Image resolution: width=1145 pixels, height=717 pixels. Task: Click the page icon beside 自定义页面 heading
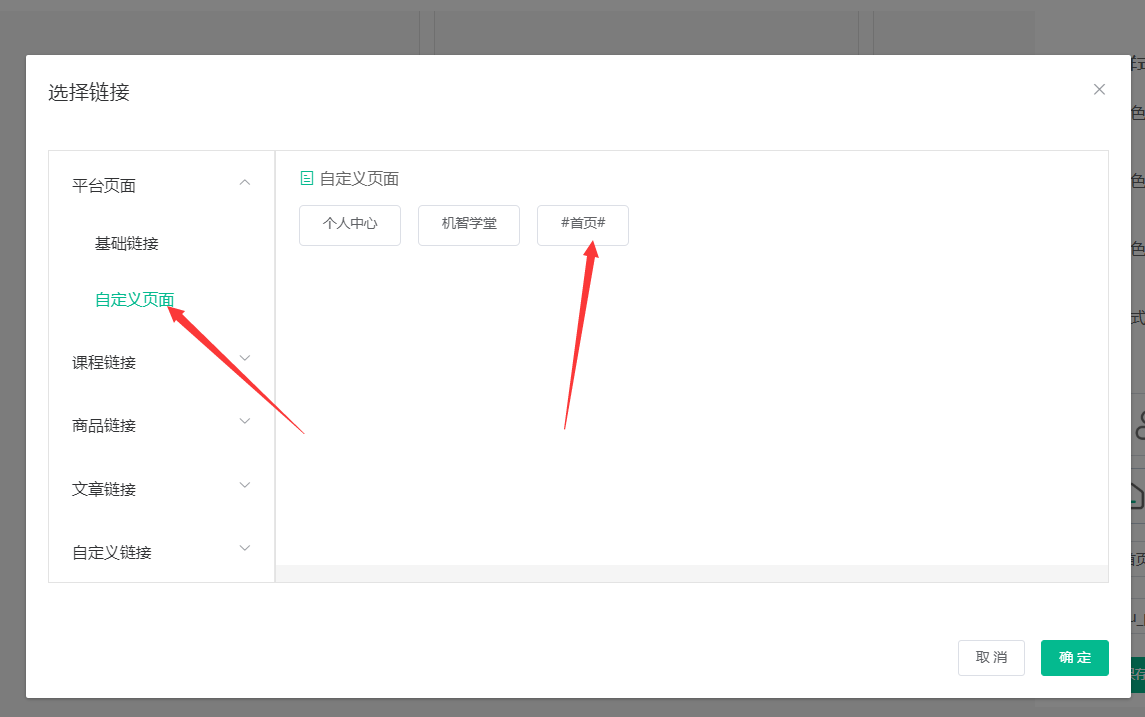point(307,178)
